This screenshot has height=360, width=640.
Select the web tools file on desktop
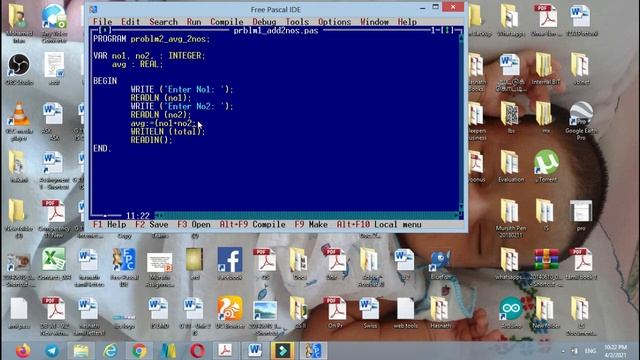pos(405,312)
